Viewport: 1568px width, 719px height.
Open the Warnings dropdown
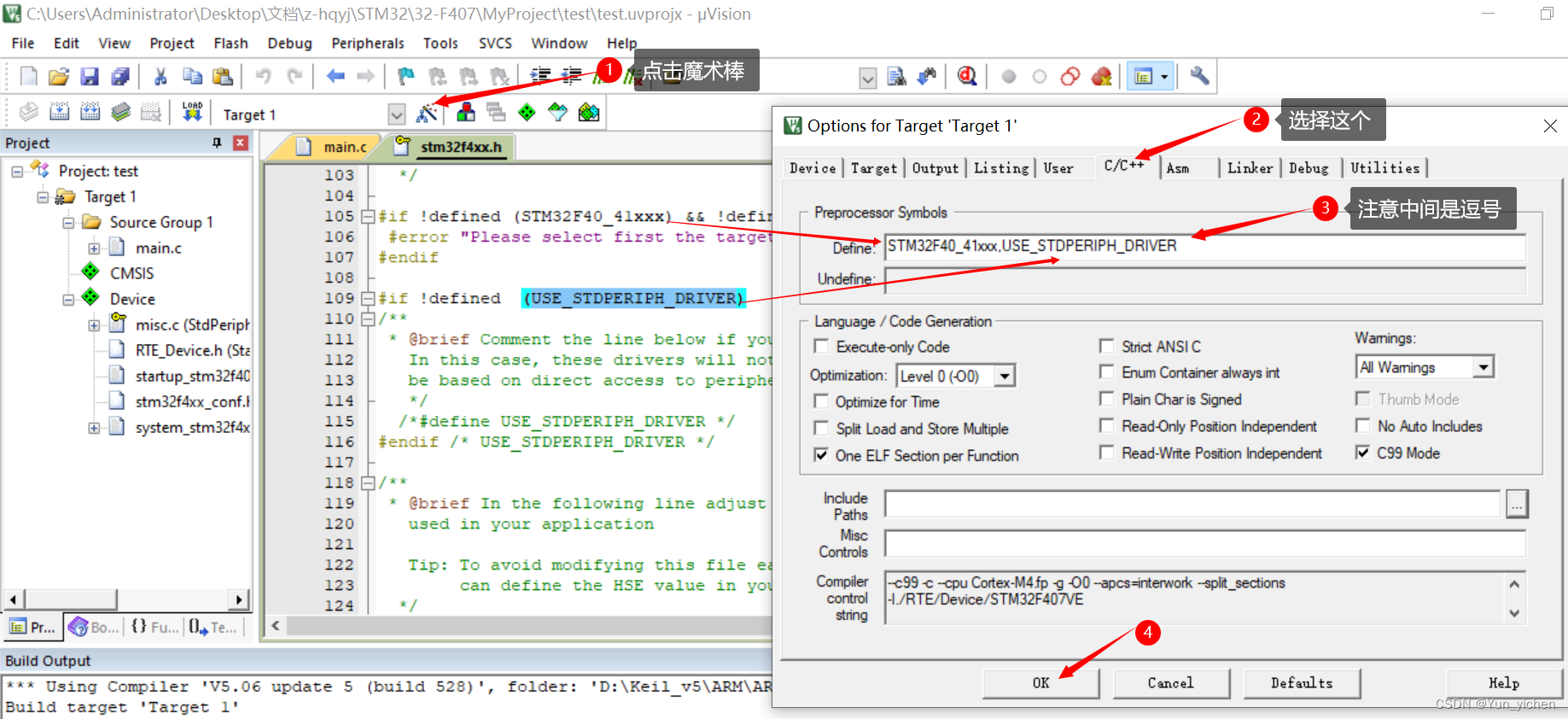(1483, 367)
